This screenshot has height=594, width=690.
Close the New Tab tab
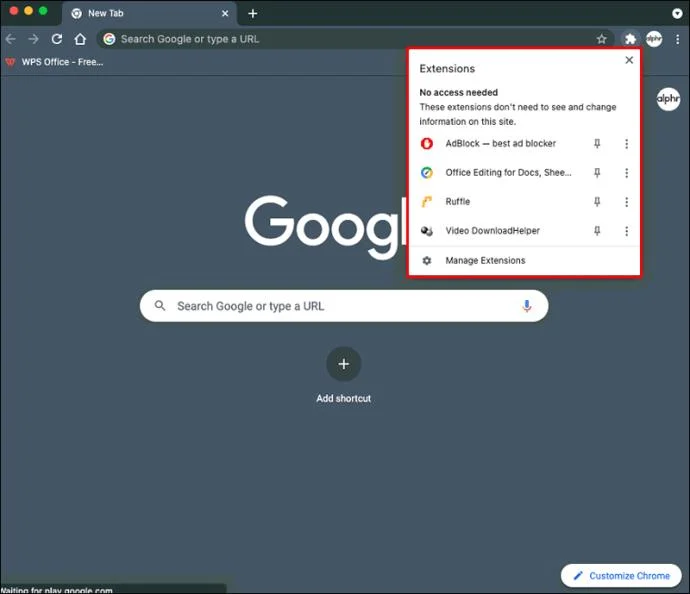(225, 14)
